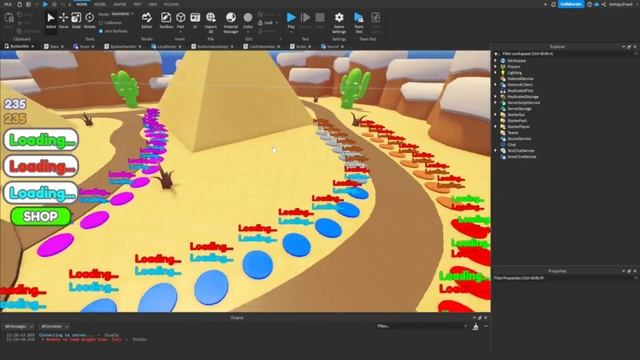
Task: Select Chat in Explorer
Action: pos(511,144)
